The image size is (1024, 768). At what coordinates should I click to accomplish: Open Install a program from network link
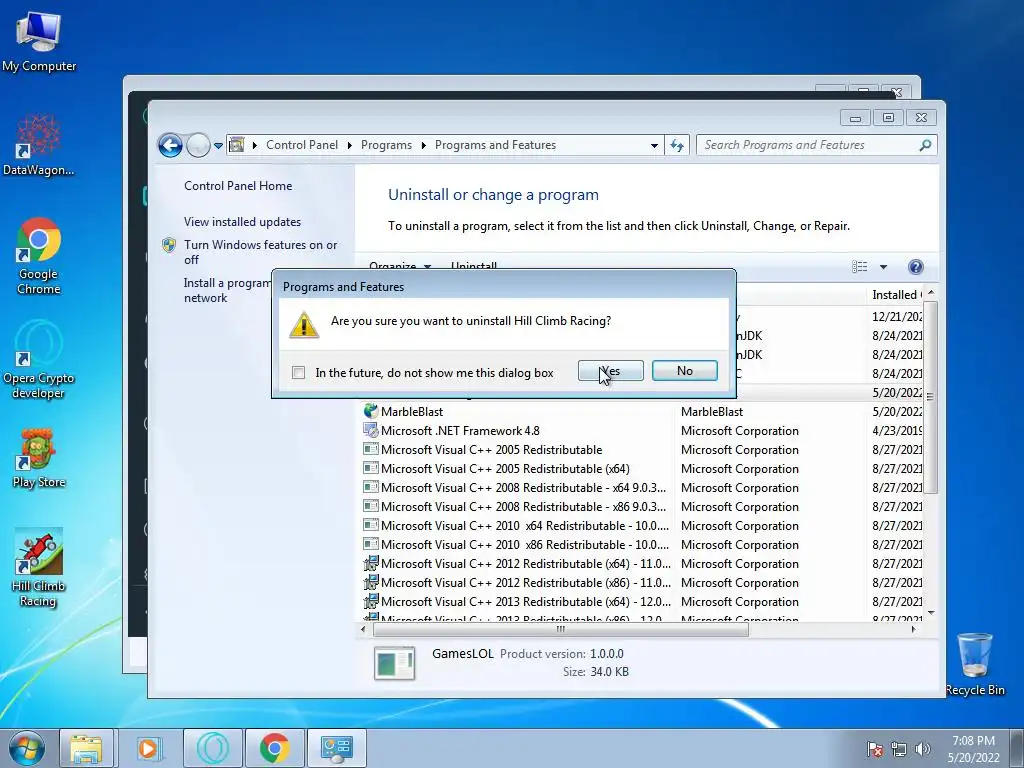click(x=226, y=290)
